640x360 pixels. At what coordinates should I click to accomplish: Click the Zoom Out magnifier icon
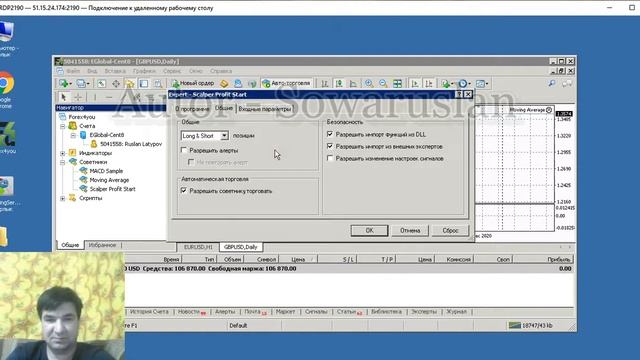tap(383, 84)
